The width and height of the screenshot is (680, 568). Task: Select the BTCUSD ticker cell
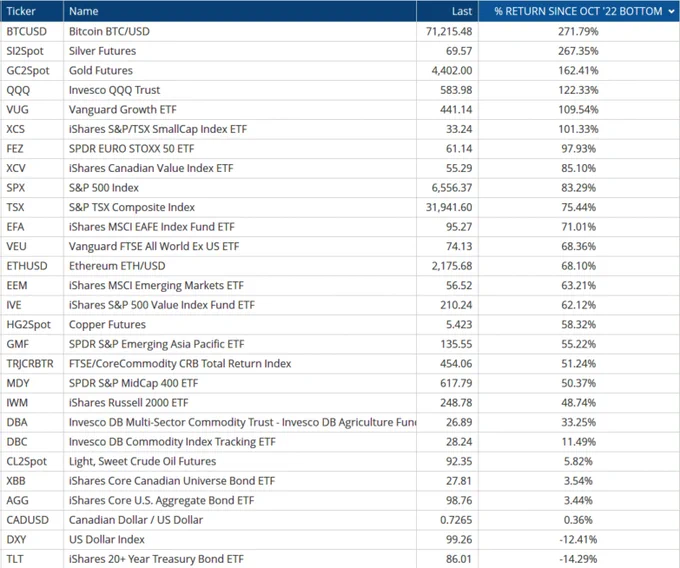click(x=32, y=32)
